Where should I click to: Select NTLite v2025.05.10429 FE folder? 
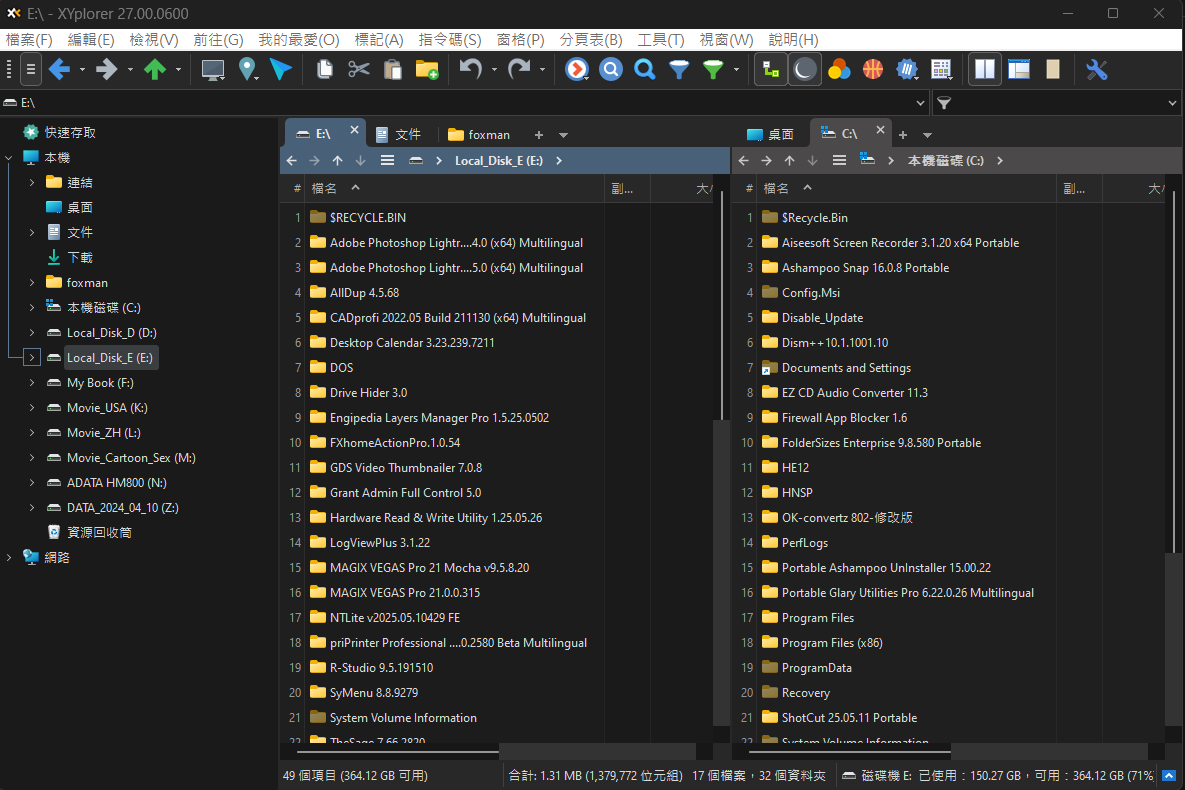click(394, 618)
